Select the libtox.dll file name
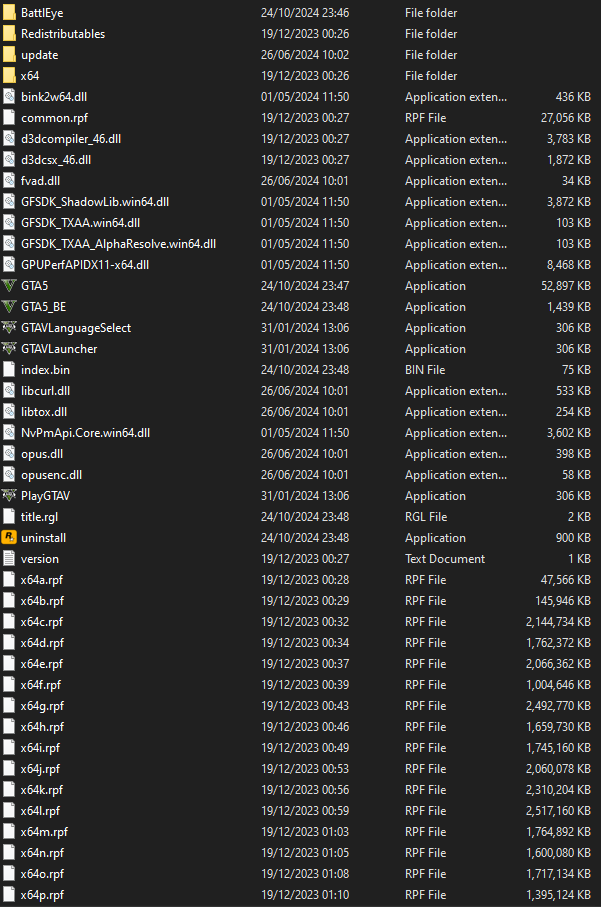 [44, 412]
